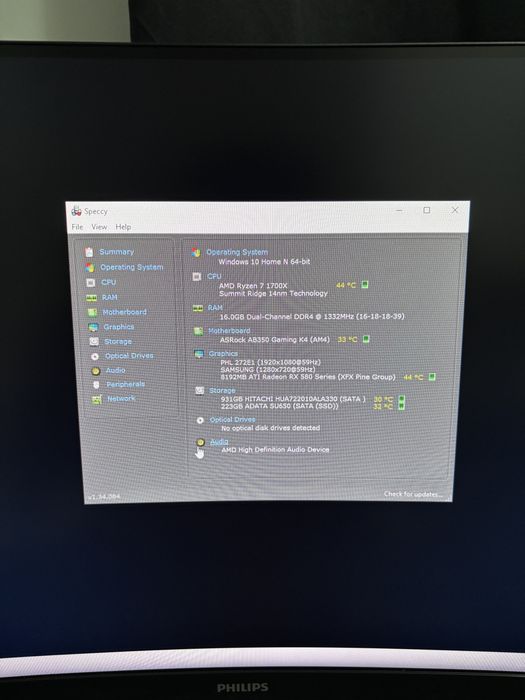Click the CPU chip icon in sidebar
Viewport: 525px width, 700px height.
[x=91, y=283]
